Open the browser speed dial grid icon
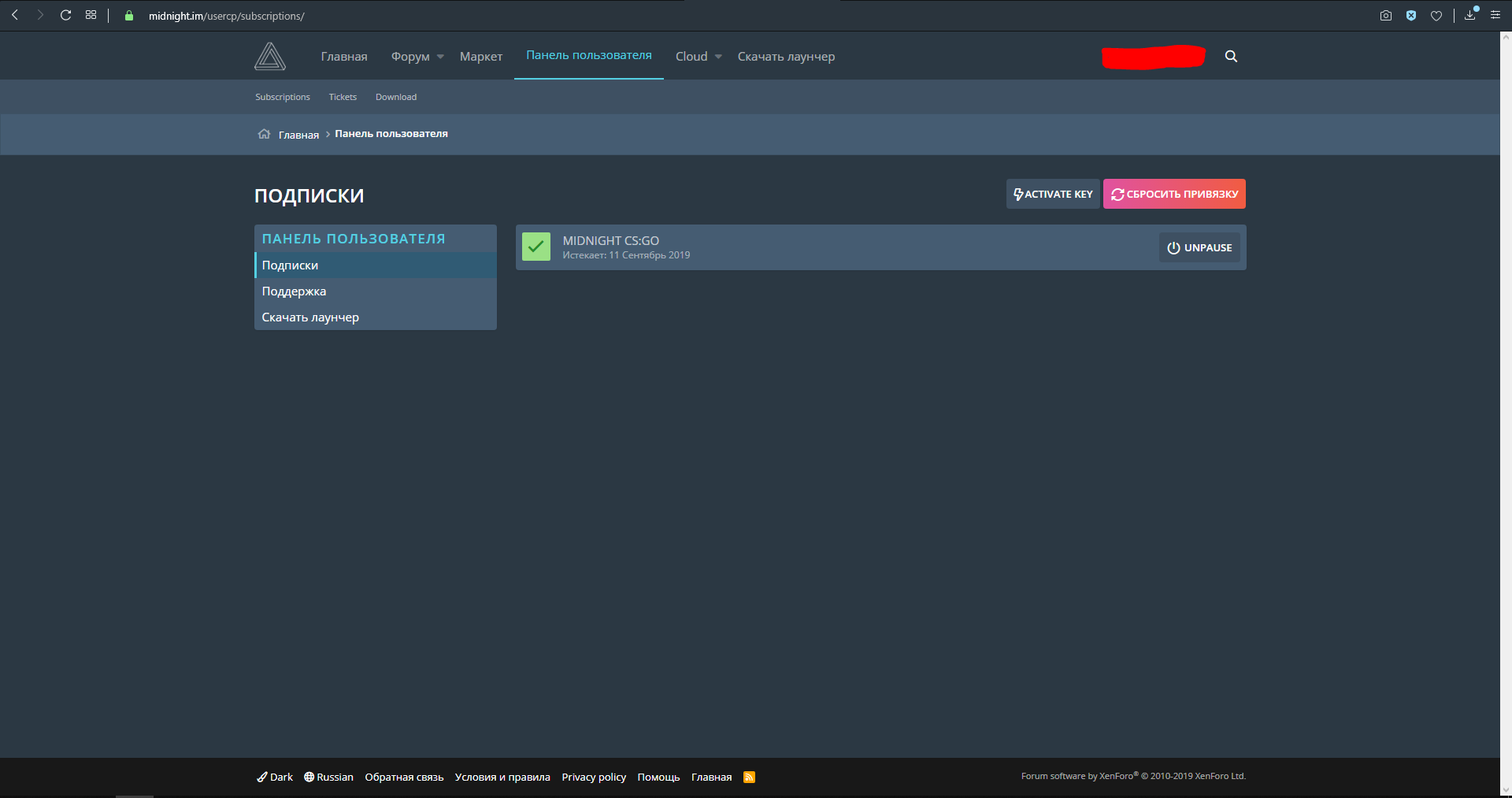The width and height of the screenshot is (1512, 798). point(91,15)
